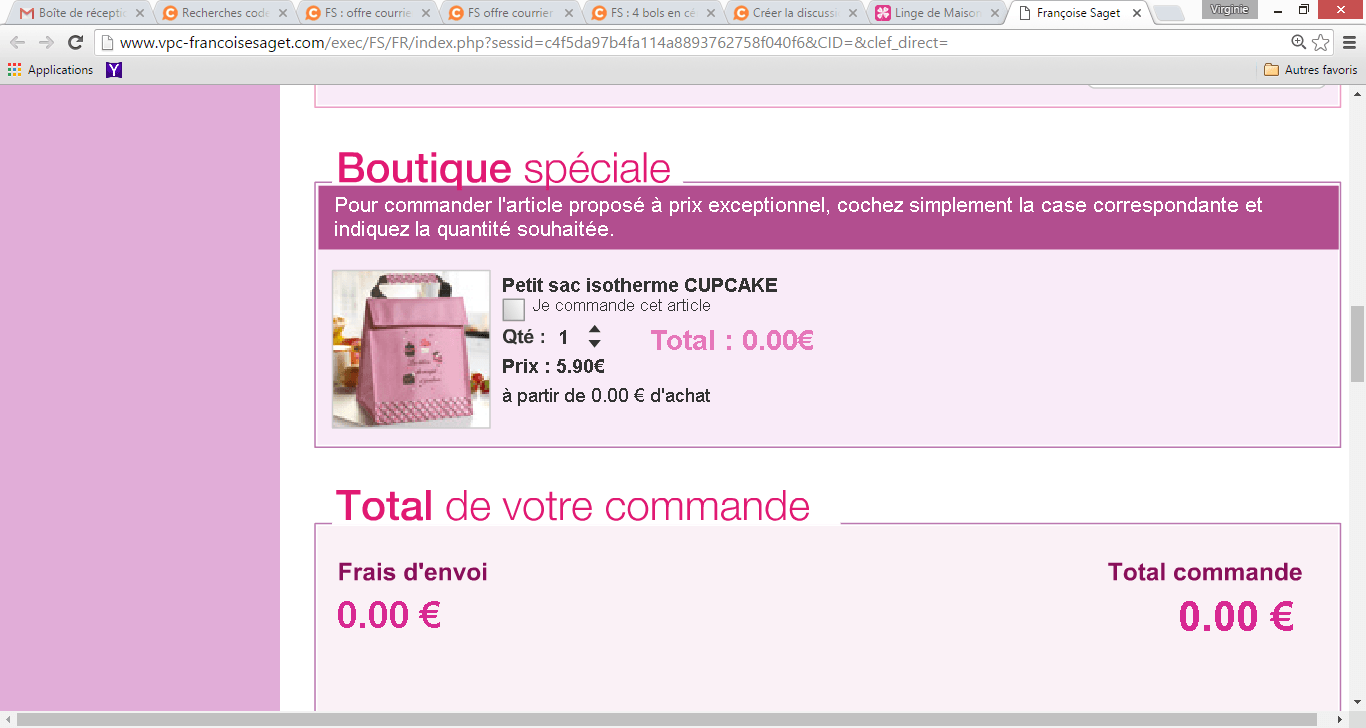Bookmark this page with the star icon
The image size is (1366, 728).
coord(1321,42)
